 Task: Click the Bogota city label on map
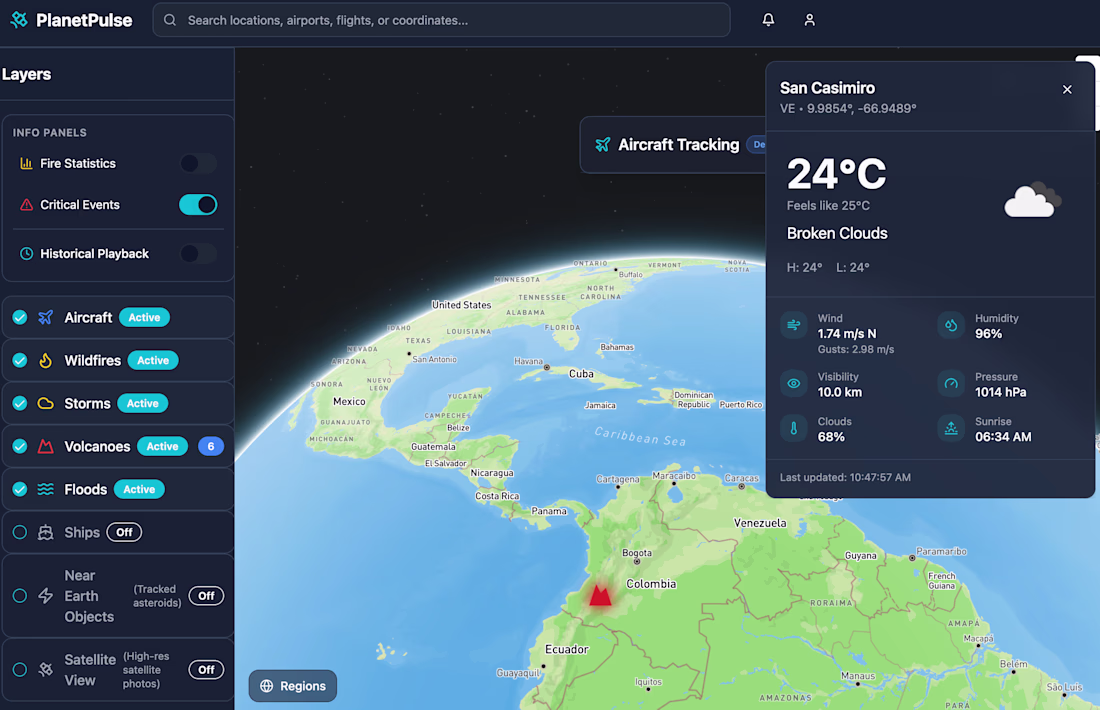tap(637, 553)
